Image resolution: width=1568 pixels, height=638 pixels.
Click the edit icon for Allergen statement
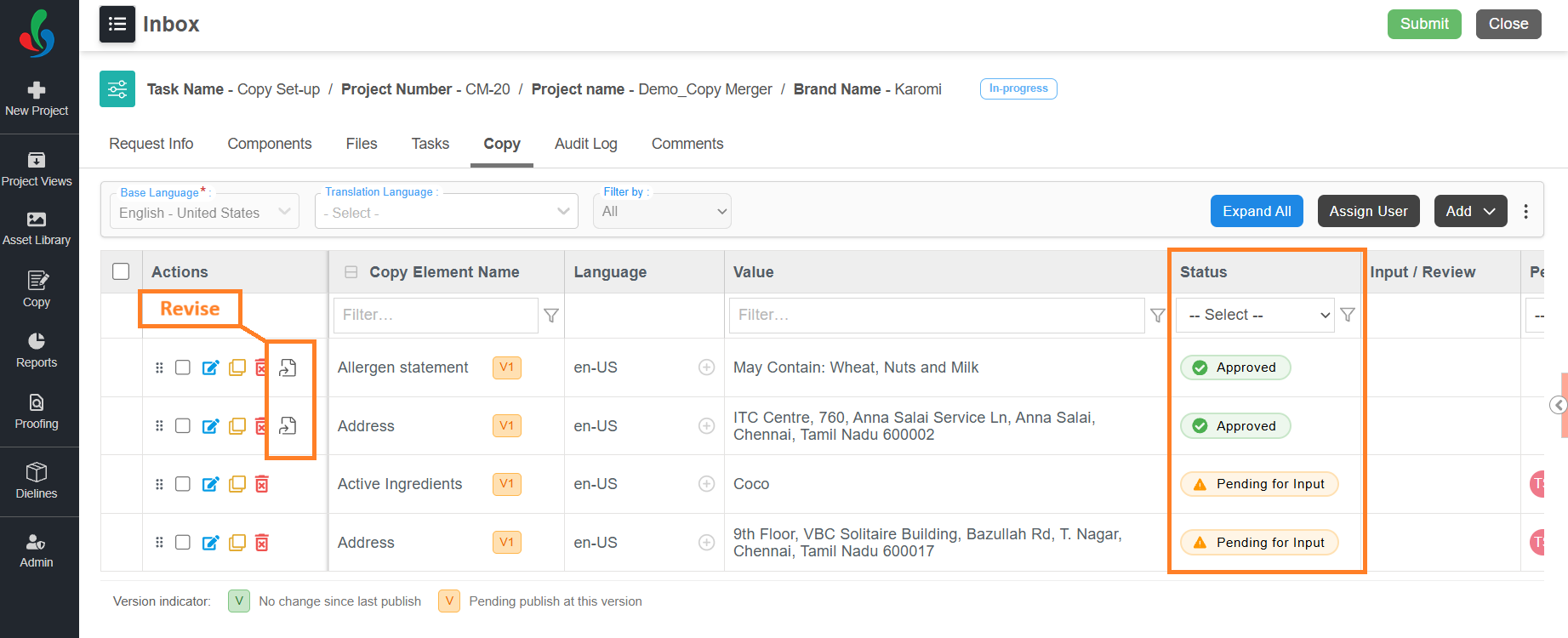click(210, 367)
